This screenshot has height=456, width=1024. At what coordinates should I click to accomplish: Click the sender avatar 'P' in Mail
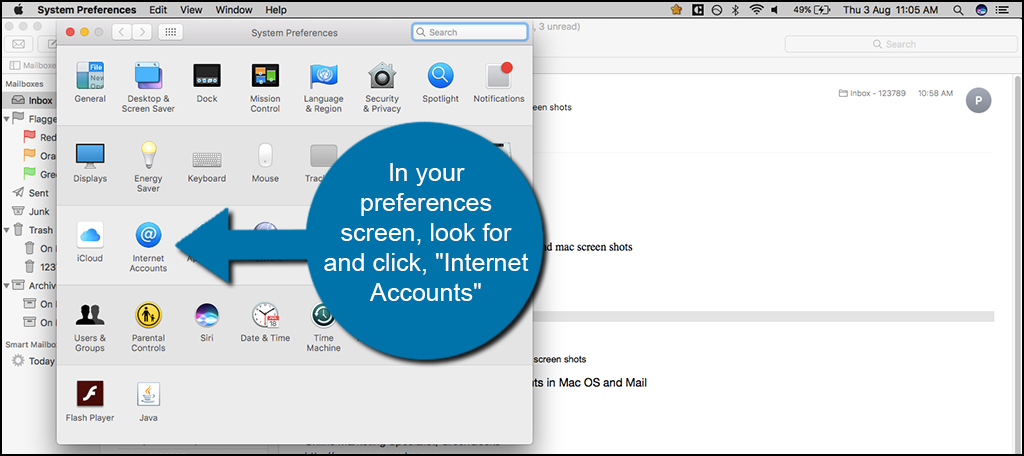[978, 100]
